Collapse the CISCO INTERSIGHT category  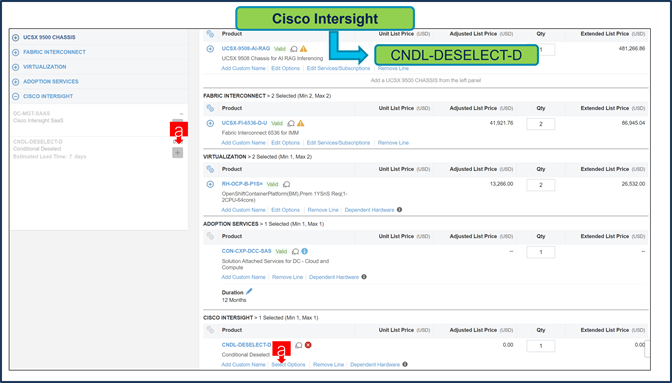pos(15,97)
